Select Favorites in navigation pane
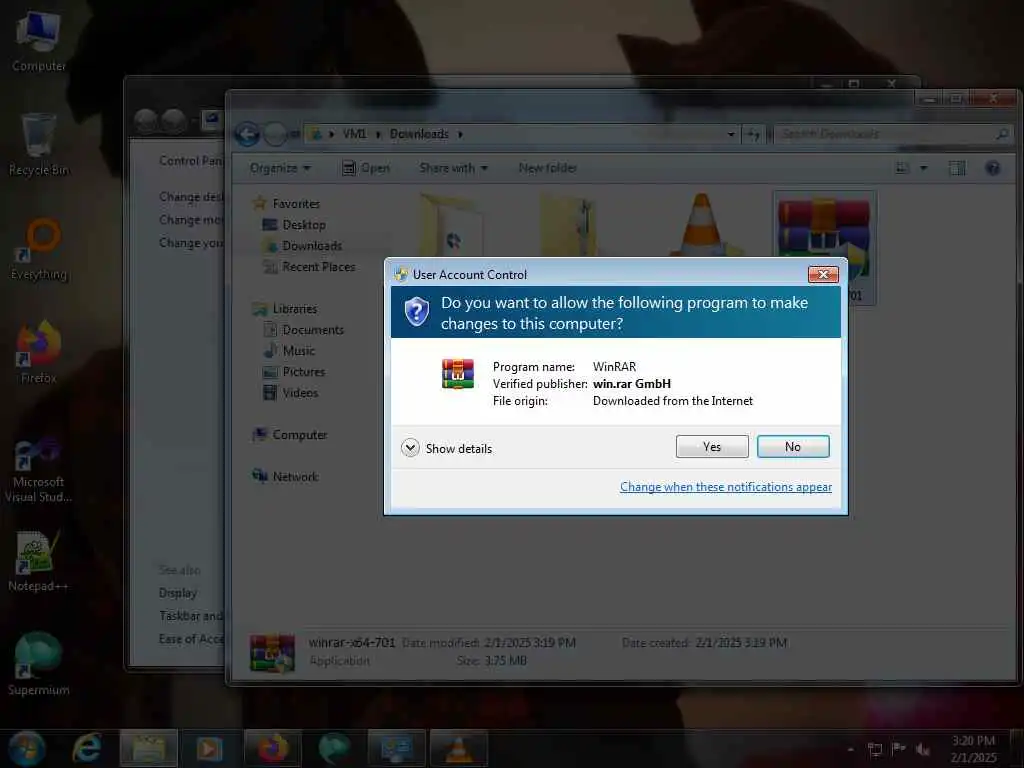Screen dimensions: 1024x768 (x=287, y=204)
